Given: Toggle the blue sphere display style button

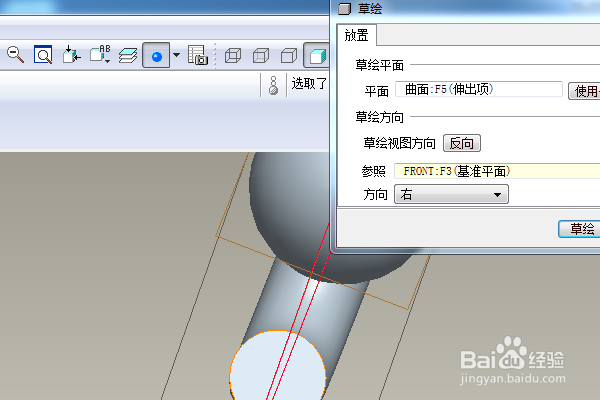Looking at the screenshot, I should [x=156, y=56].
